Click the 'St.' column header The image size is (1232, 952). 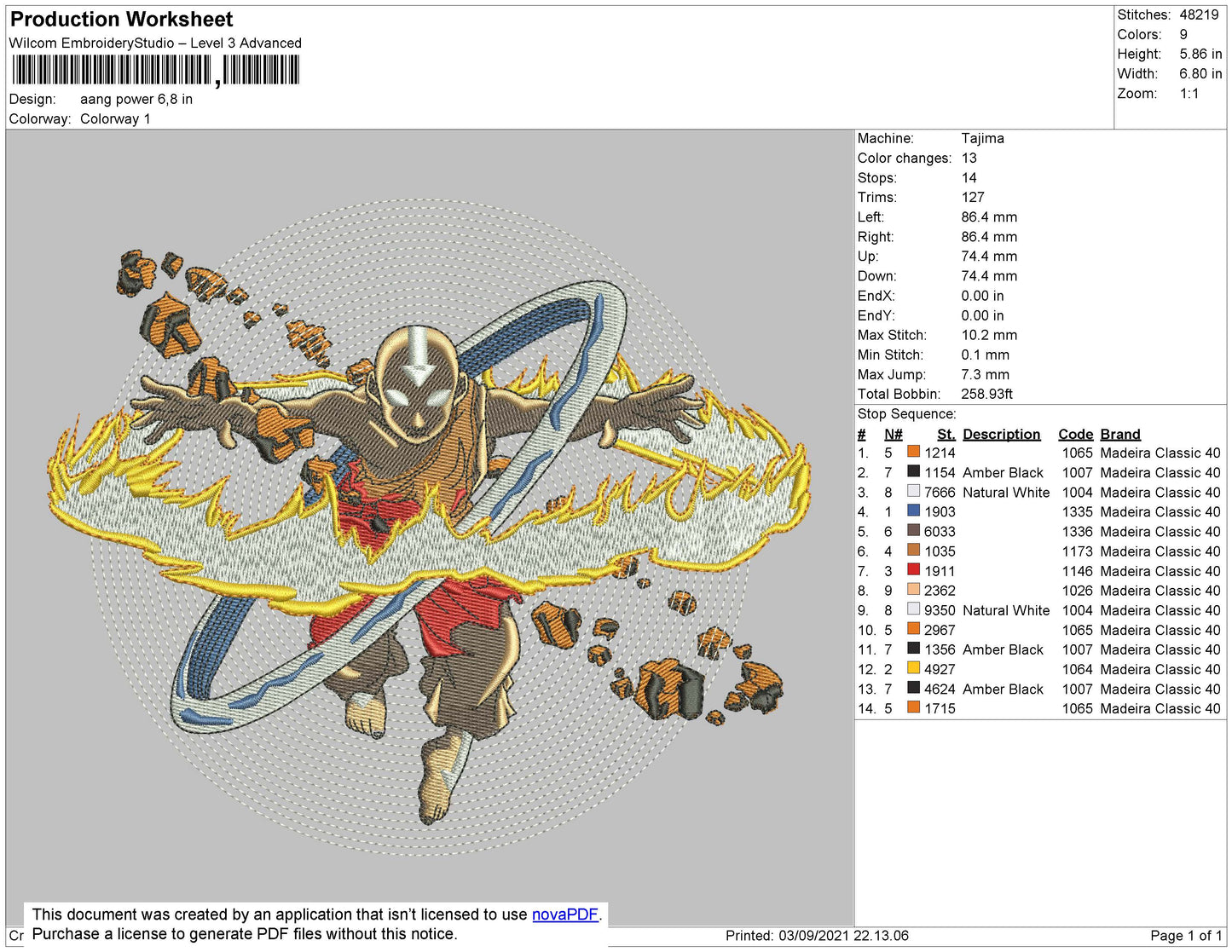(x=946, y=434)
